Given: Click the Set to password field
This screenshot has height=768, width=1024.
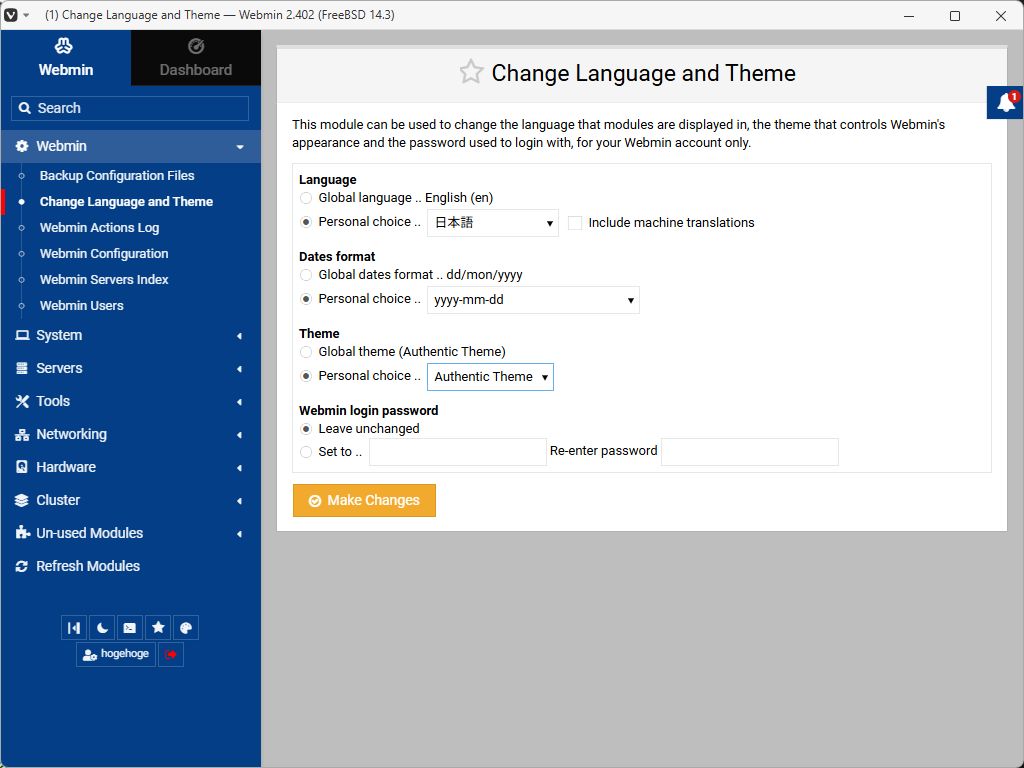Looking at the screenshot, I should click(458, 452).
